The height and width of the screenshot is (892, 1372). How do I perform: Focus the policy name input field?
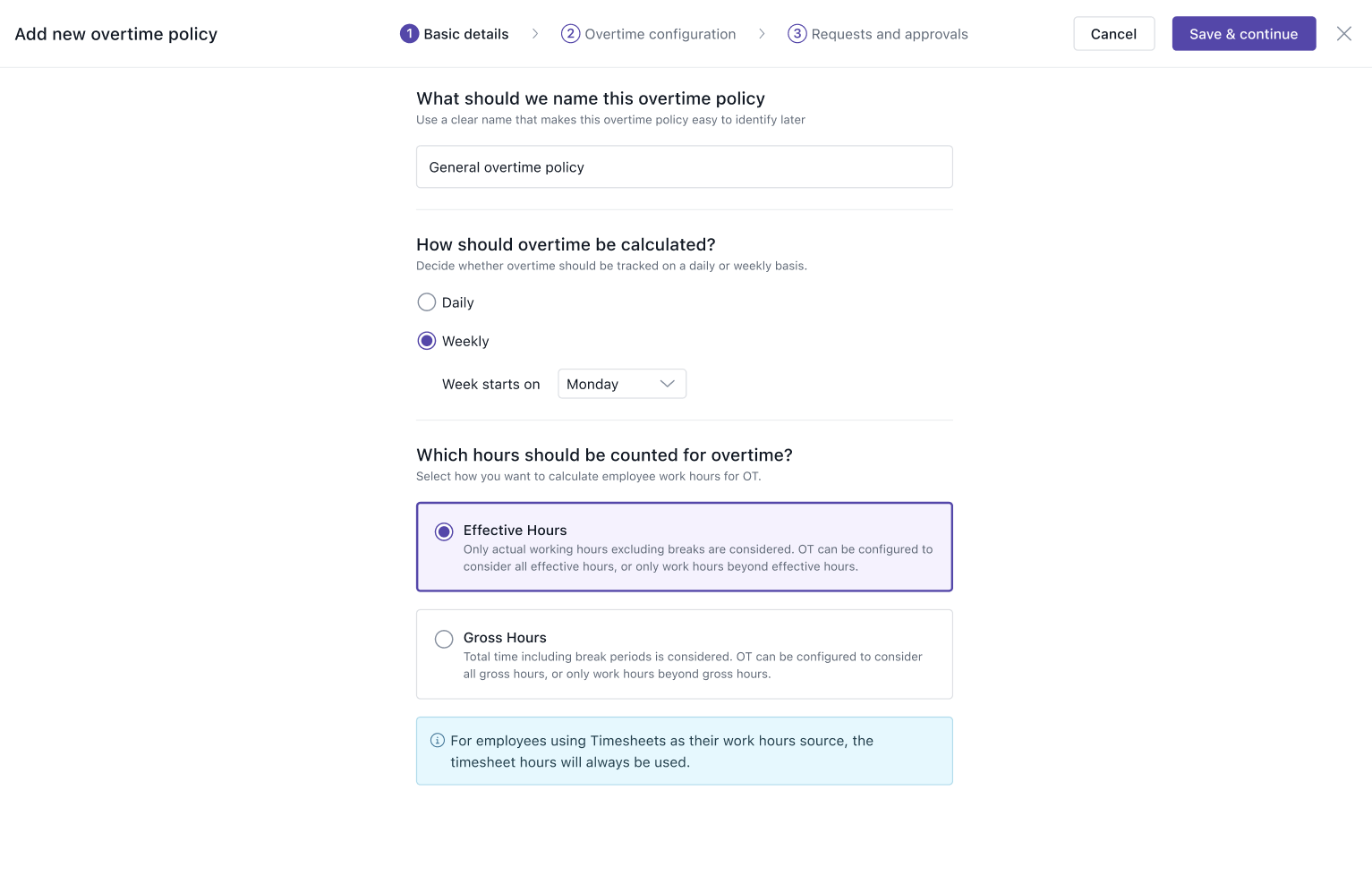pos(684,167)
